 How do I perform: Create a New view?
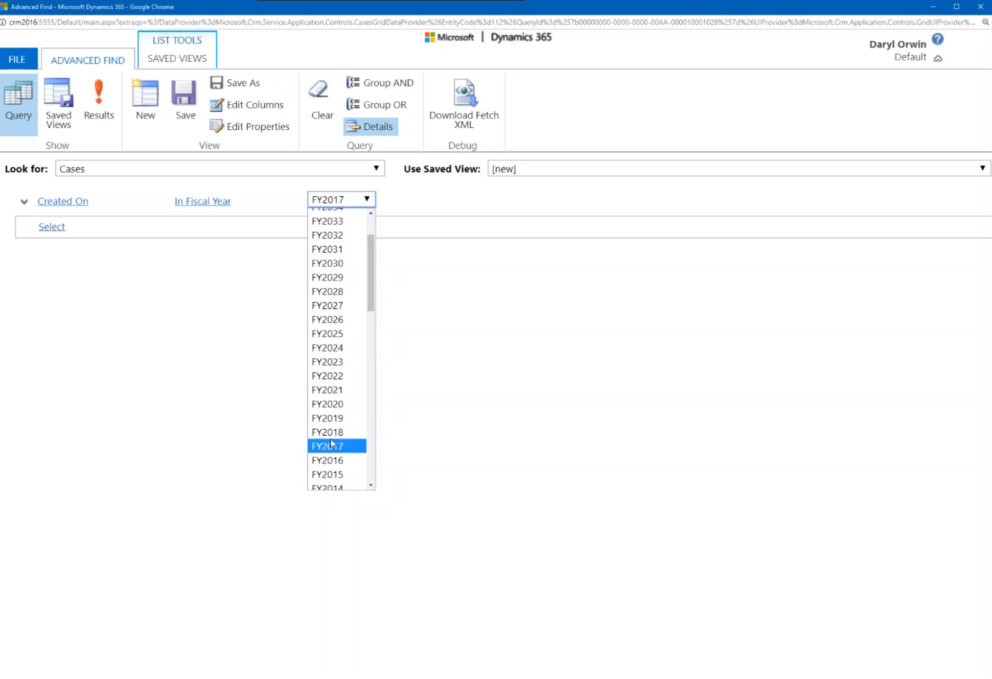pyautogui.click(x=146, y=101)
